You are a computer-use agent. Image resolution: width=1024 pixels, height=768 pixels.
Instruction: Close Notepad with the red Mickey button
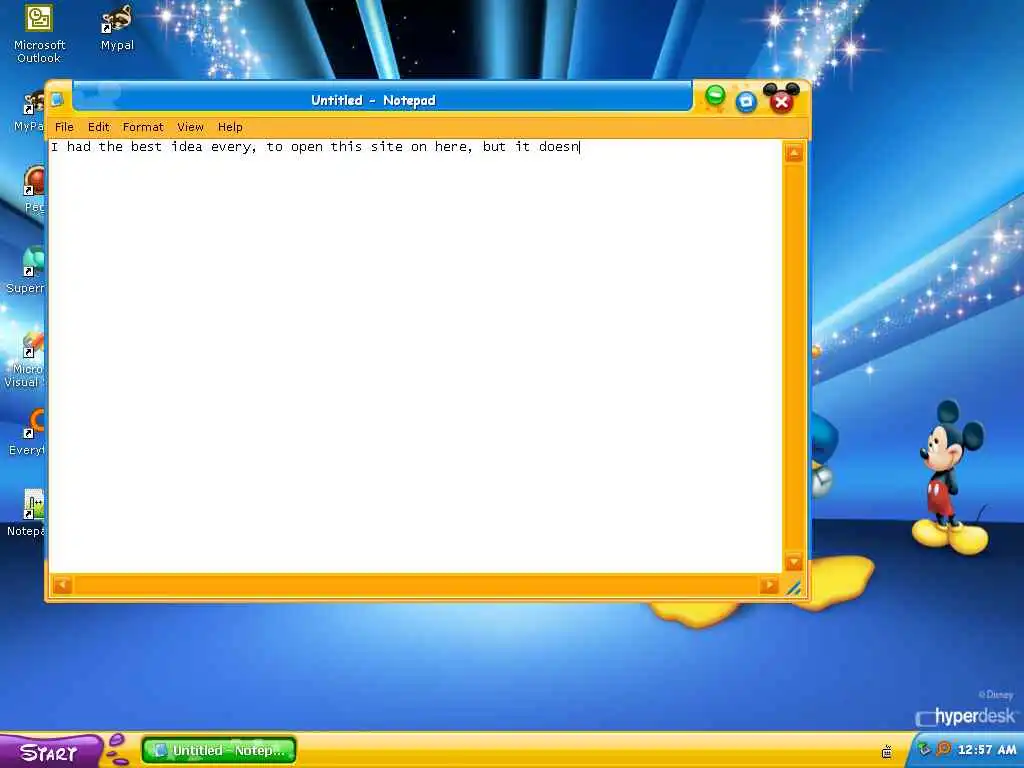click(x=781, y=99)
